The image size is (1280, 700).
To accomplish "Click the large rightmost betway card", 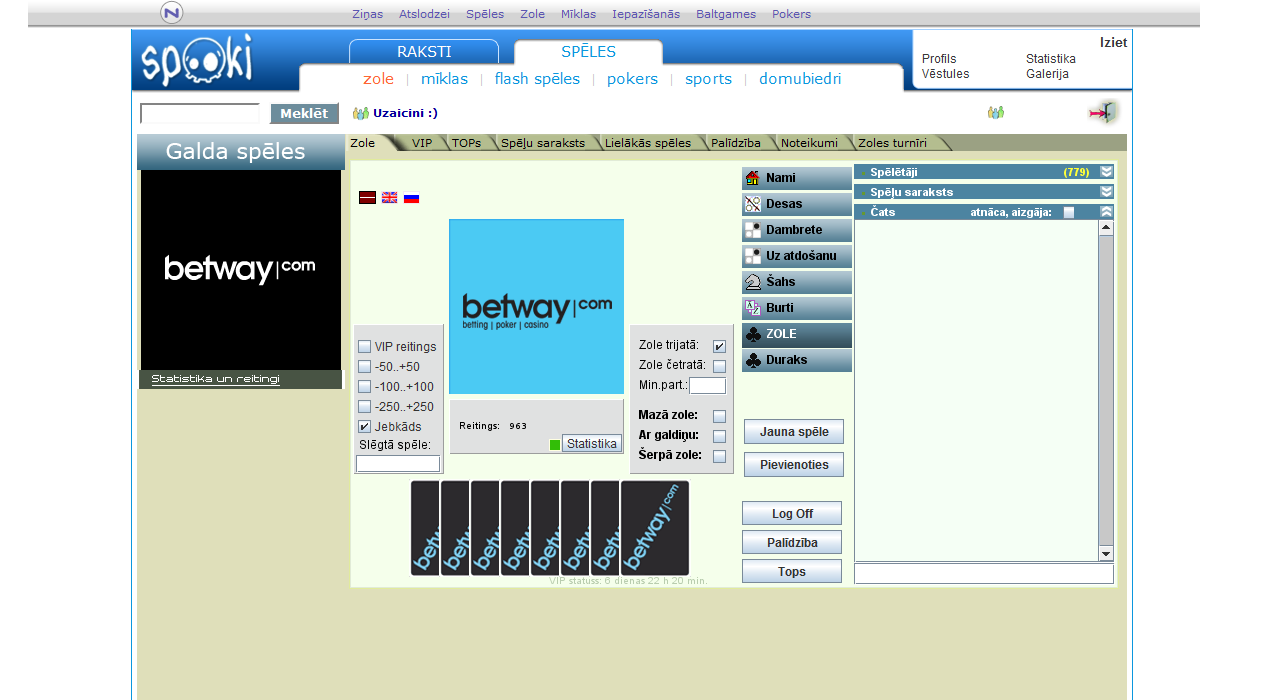I will (x=655, y=528).
